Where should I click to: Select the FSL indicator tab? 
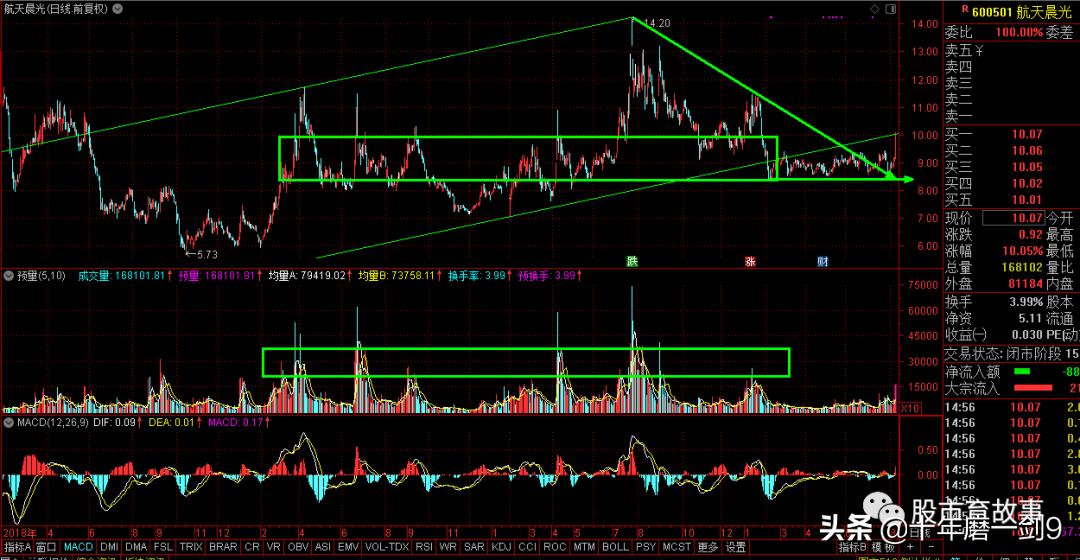pos(163,547)
